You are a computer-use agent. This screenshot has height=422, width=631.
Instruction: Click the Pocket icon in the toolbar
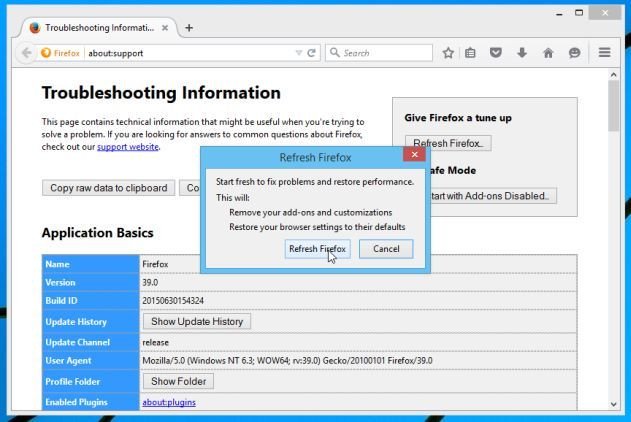pyautogui.click(x=496, y=53)
